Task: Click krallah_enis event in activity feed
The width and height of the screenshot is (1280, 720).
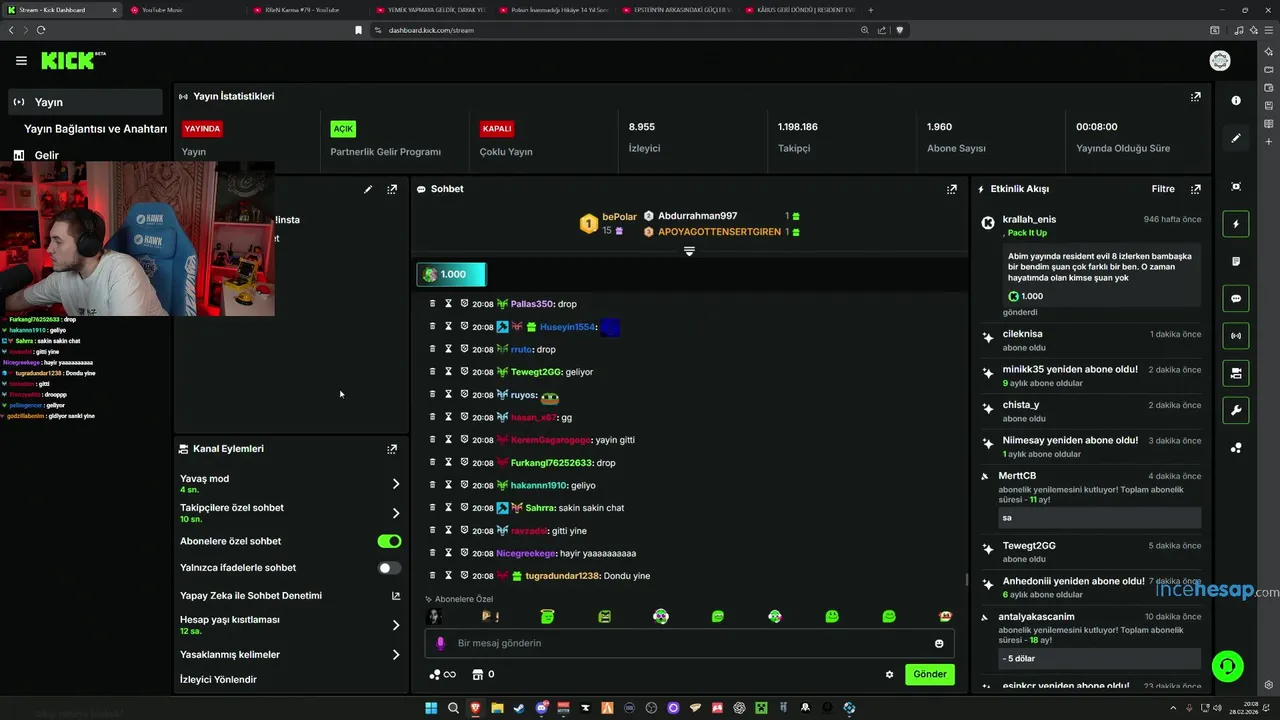Action: click(x=1092, y=264)
